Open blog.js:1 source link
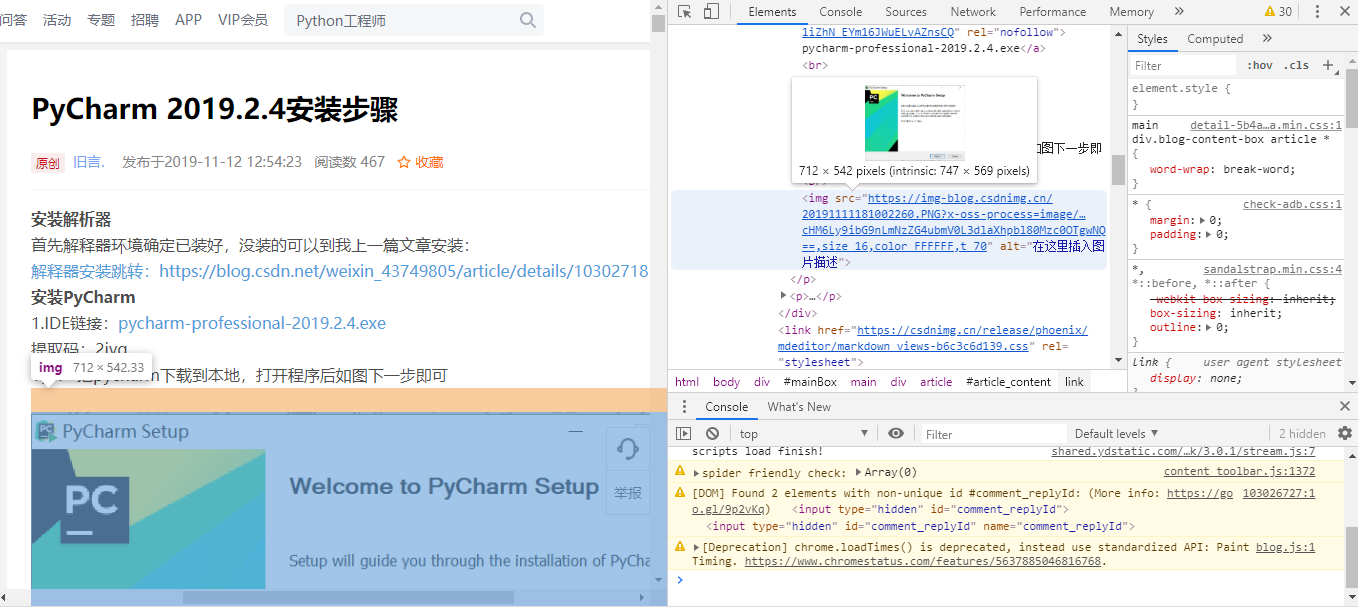Screen dimensions: 1358x607 [x=1285, y=547]
